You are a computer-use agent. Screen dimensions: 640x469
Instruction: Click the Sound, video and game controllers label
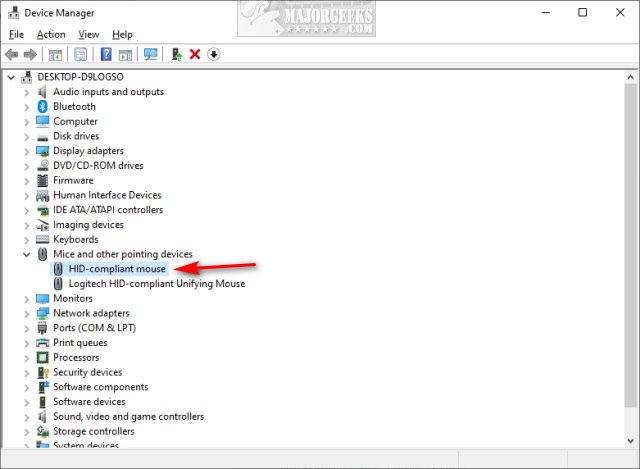pyautogui.click(x=129, y=417)
